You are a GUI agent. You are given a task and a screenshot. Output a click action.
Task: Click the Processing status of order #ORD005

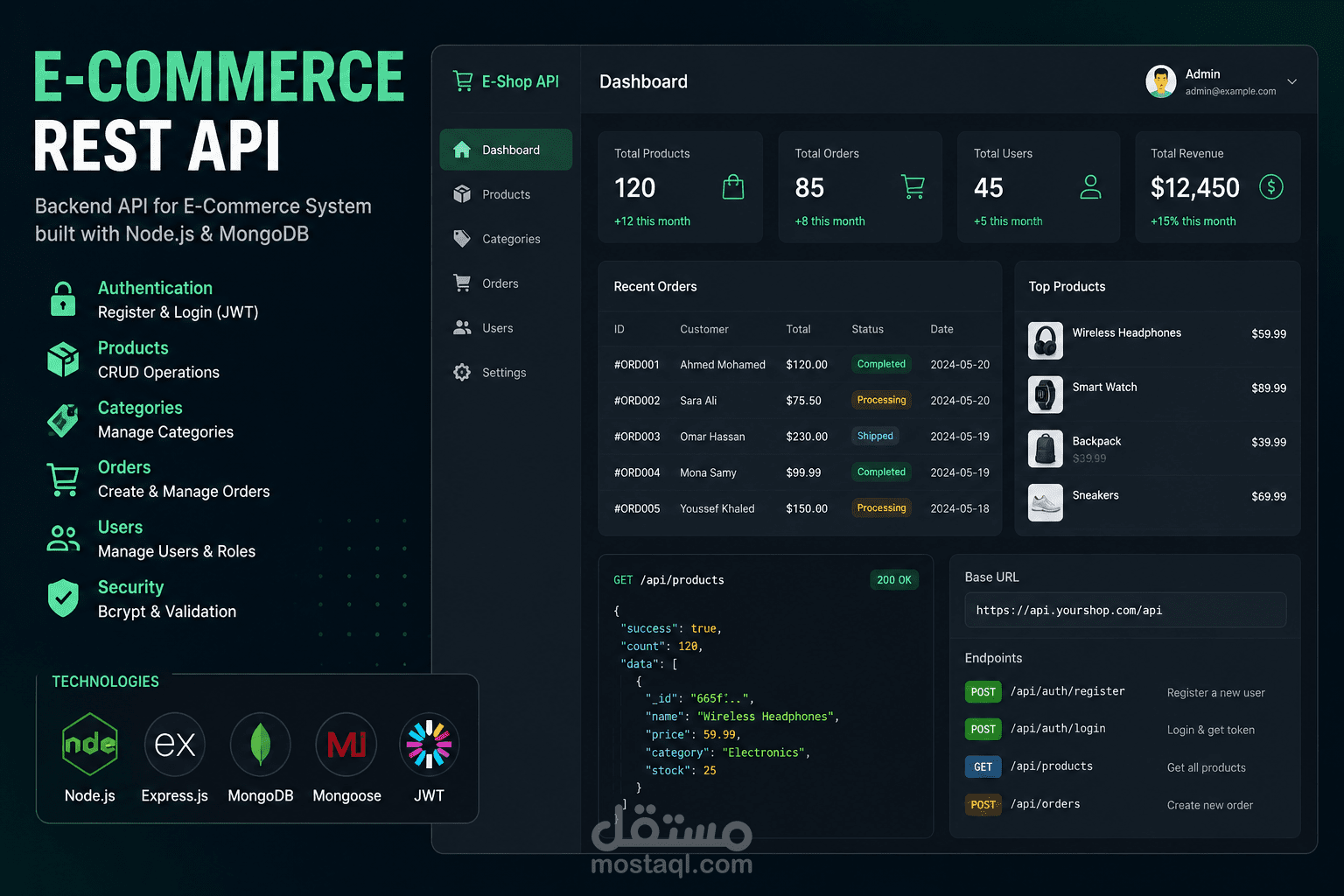click(x=881, y=507)
